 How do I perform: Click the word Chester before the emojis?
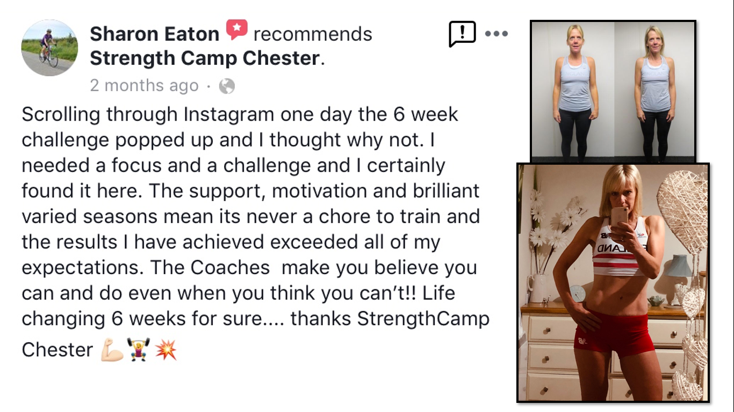(x=58, y=350)
